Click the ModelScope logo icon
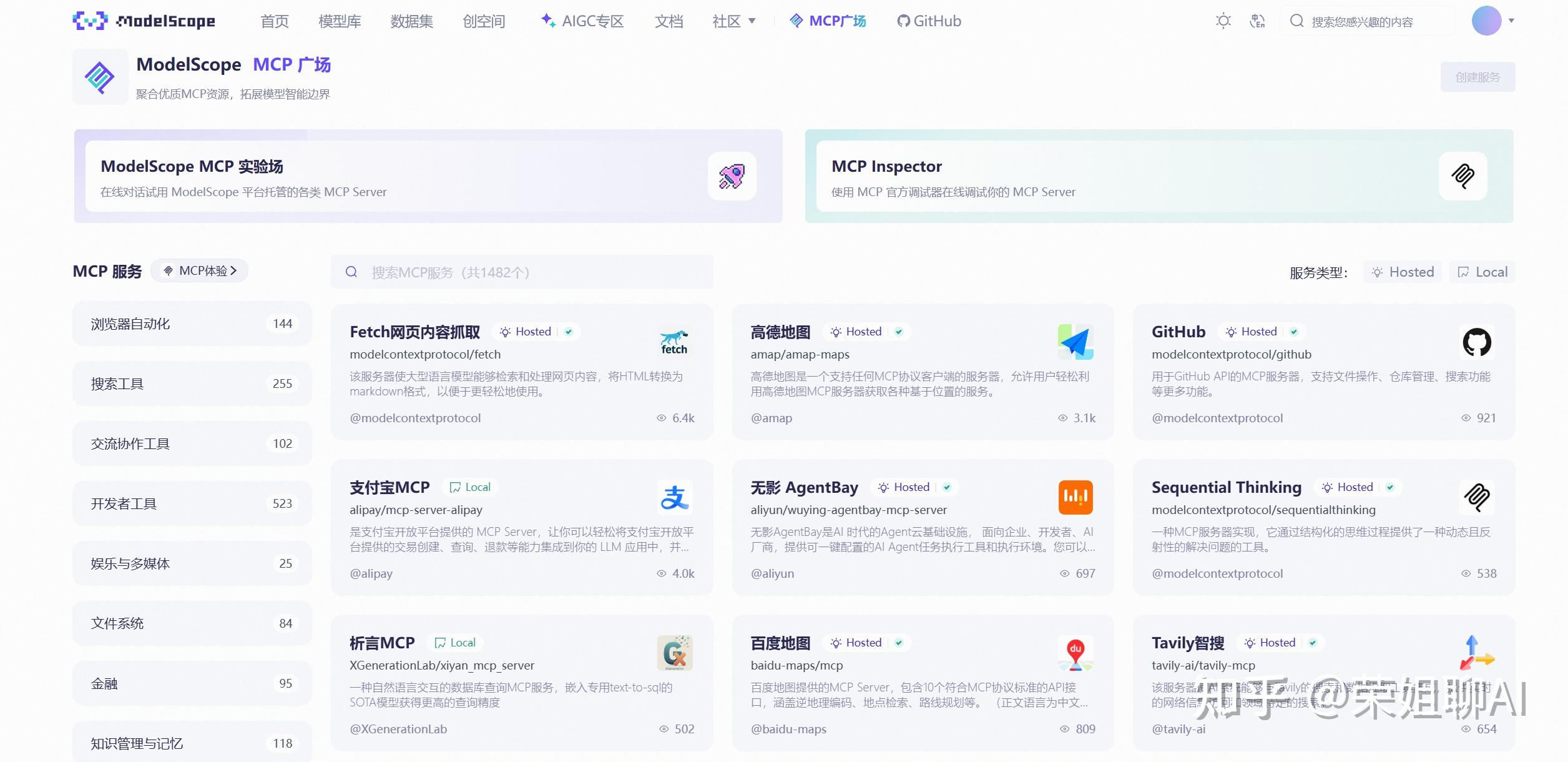The image size is (1568, 762). pos(89,21)
